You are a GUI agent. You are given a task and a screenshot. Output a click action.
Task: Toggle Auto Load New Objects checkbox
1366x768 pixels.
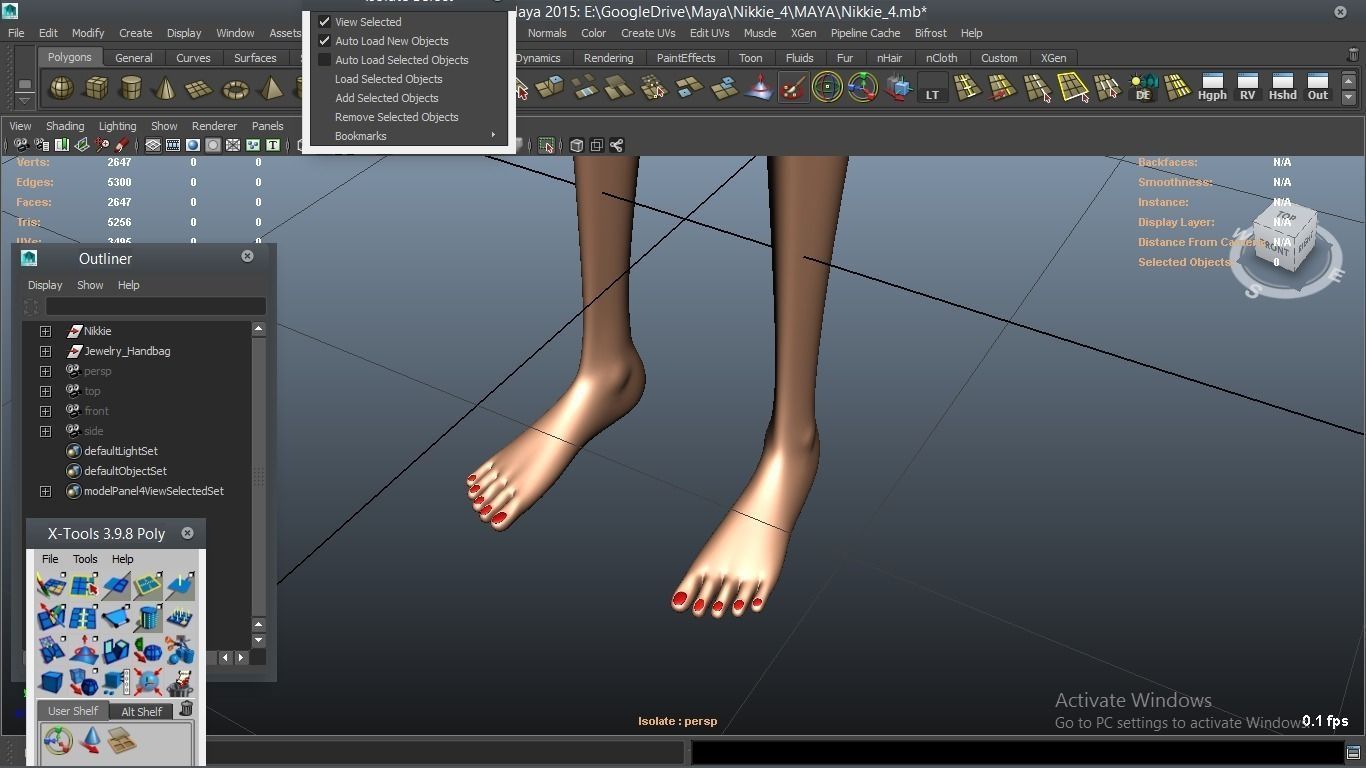click(324, 41)
